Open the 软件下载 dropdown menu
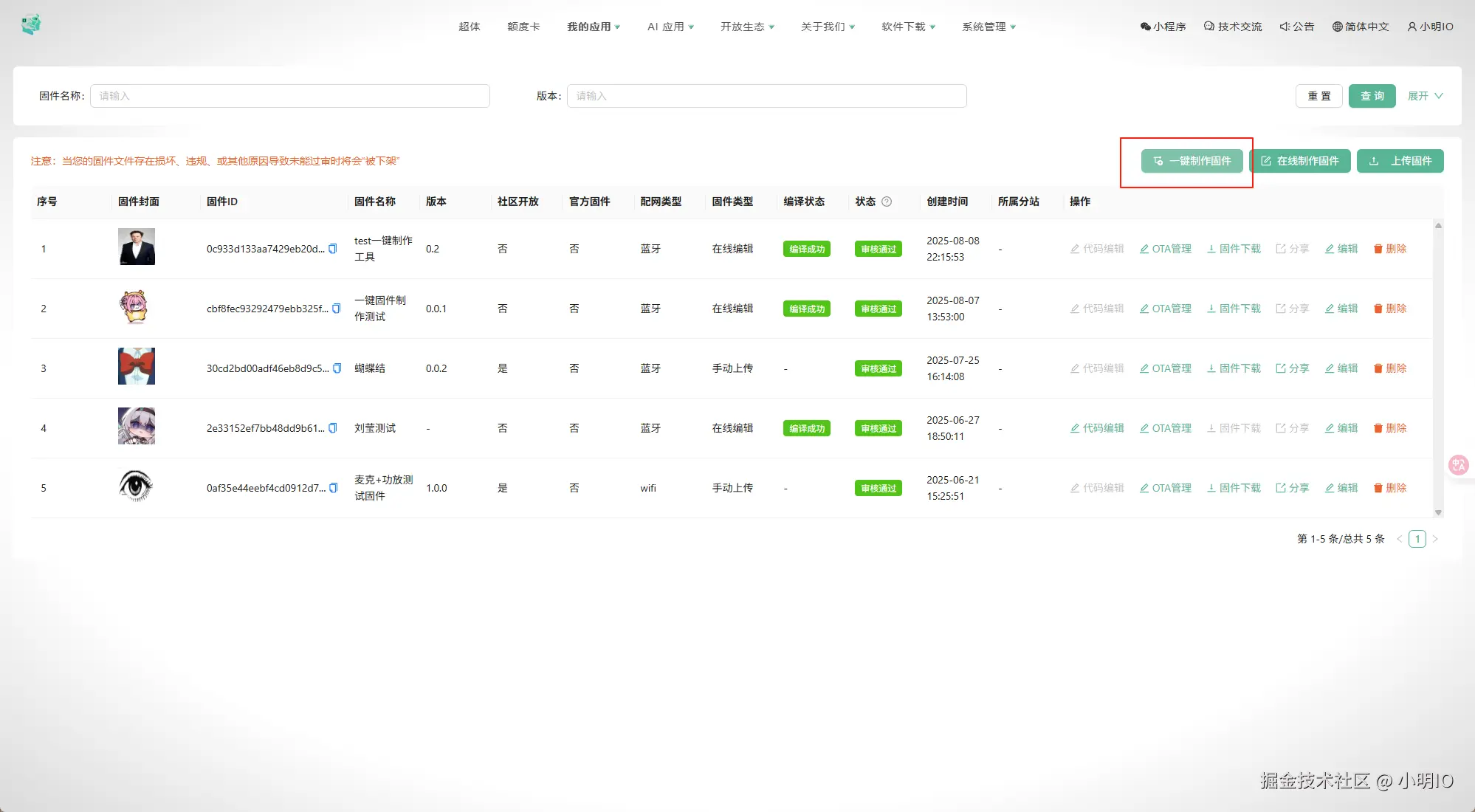The width and height of the screenshot is (1475, 812). [908, 27]
